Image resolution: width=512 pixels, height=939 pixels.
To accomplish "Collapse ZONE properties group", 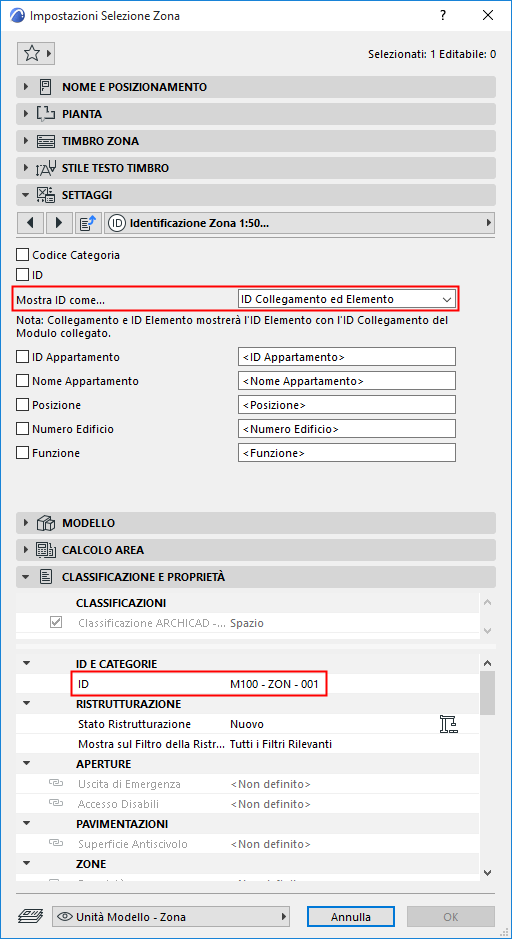I will tap(26, 864).
